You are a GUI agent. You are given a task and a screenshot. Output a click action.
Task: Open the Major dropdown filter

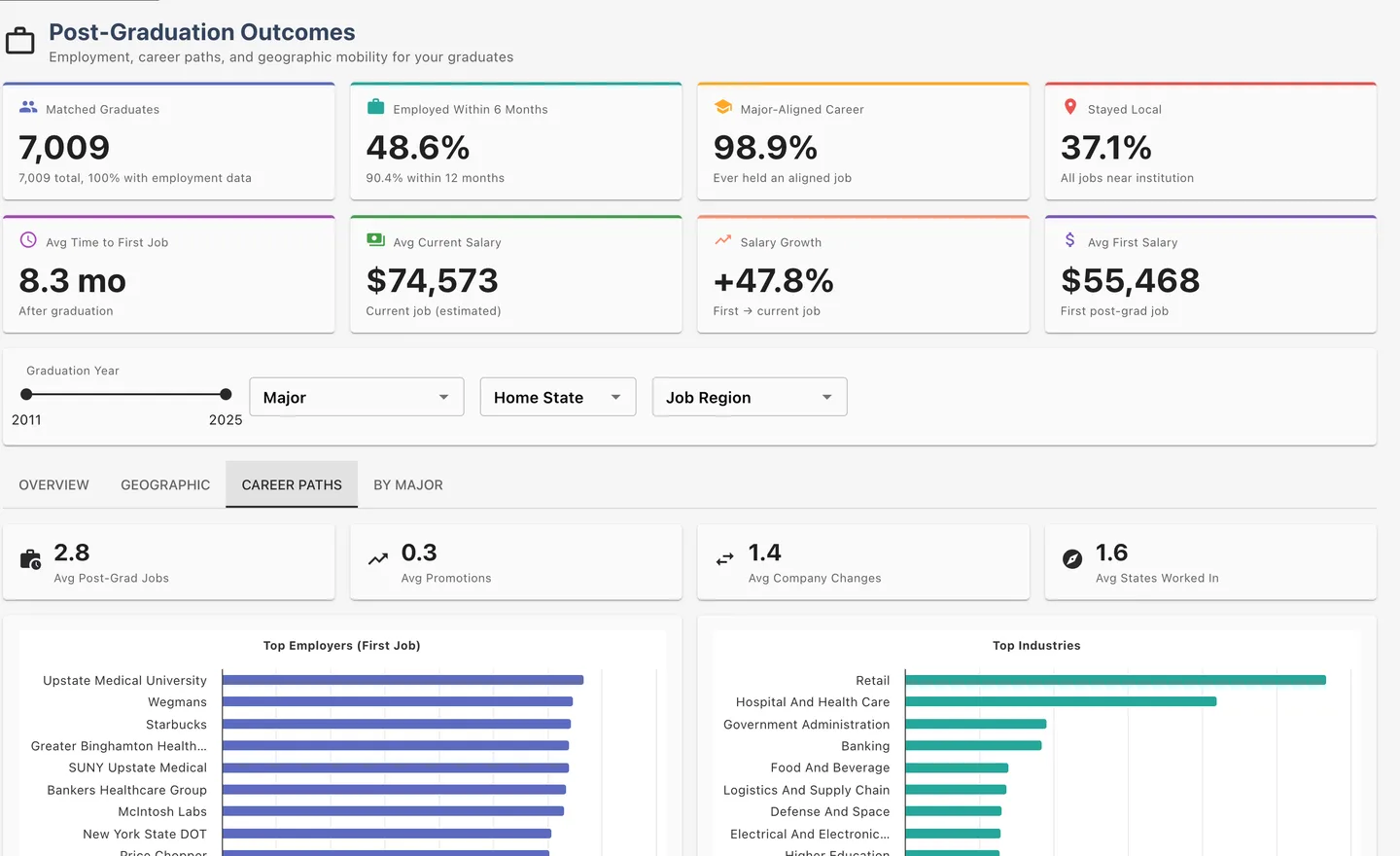coord(357,397)
